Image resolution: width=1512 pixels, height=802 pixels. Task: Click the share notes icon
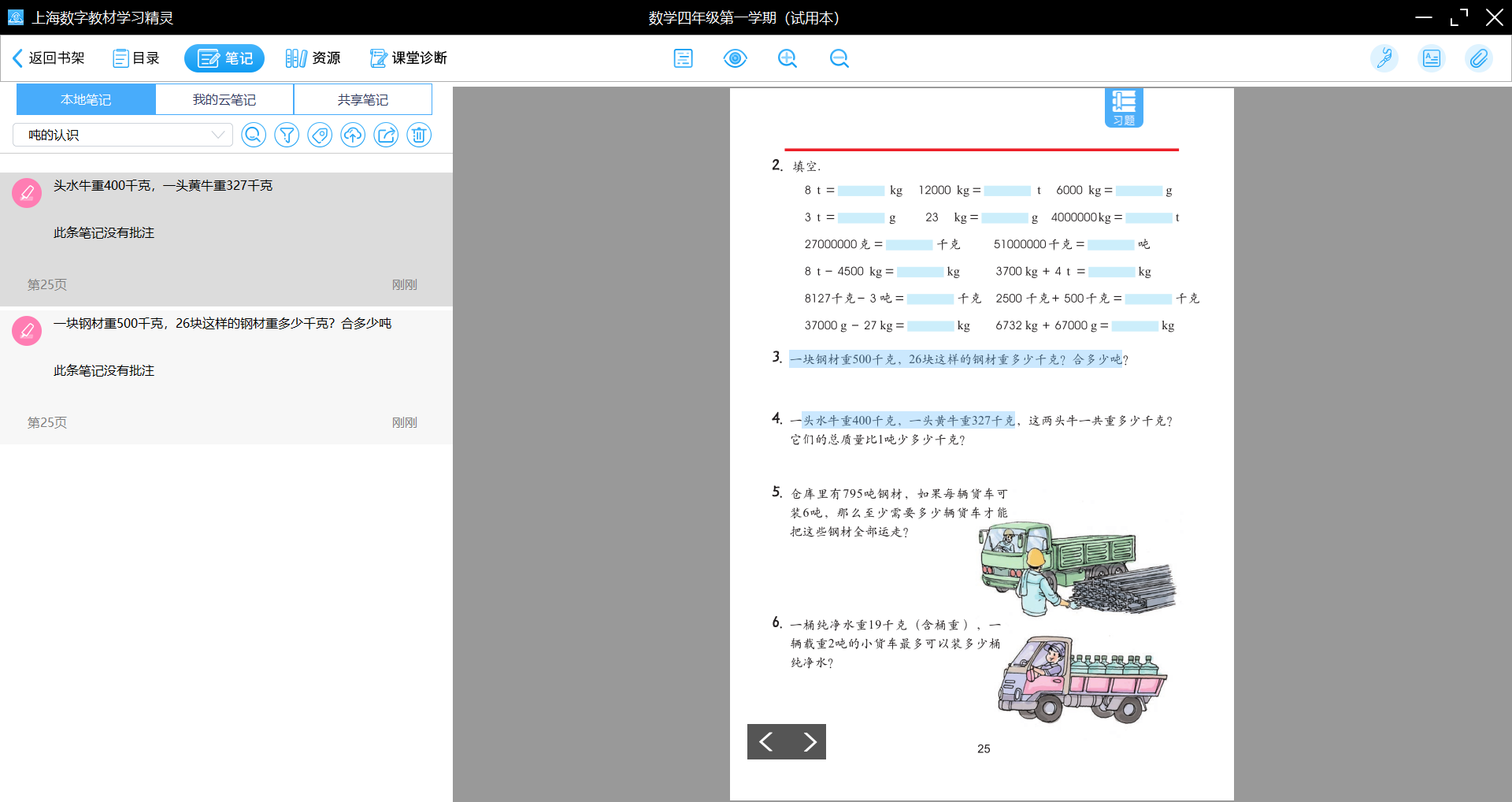click(386, 136)
